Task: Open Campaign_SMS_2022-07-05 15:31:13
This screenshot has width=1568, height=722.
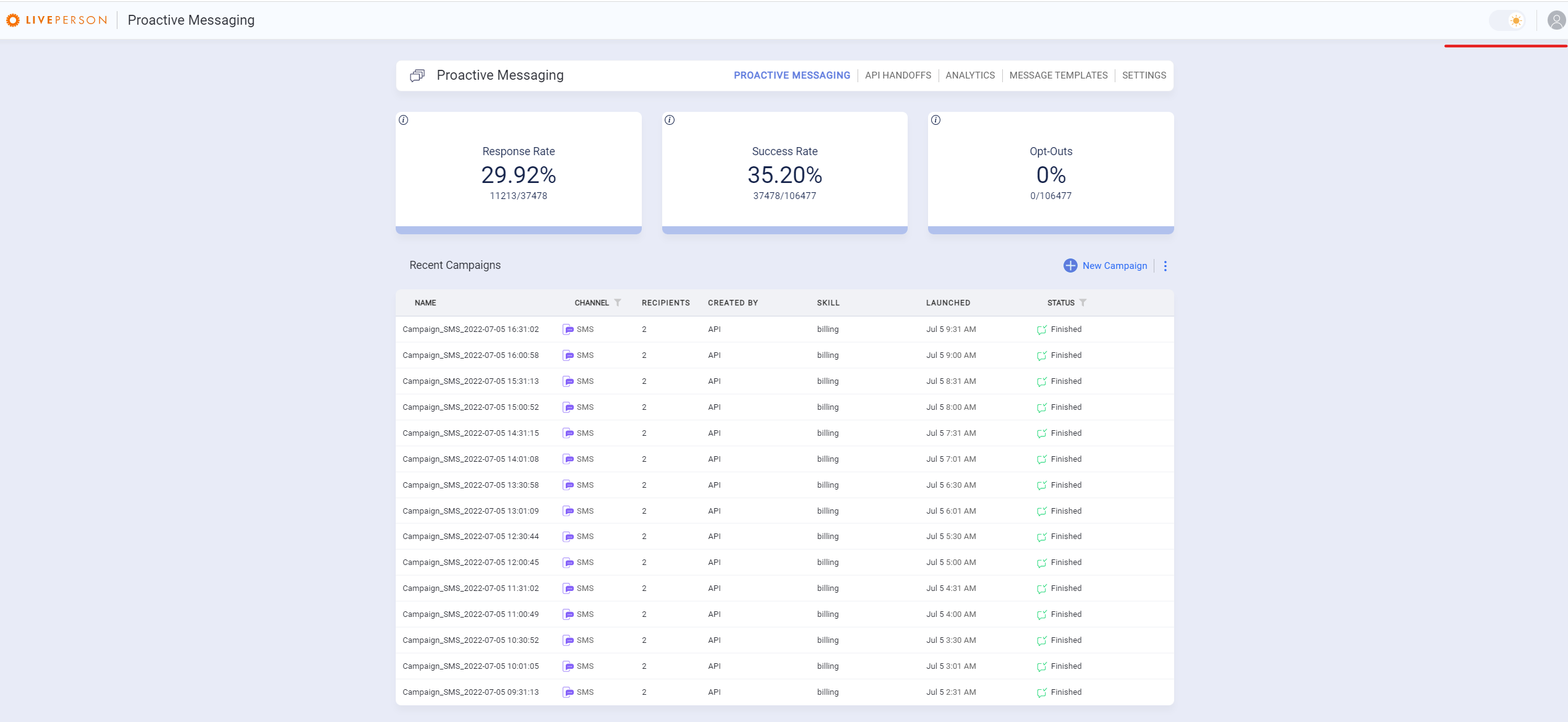Action: 471,381
